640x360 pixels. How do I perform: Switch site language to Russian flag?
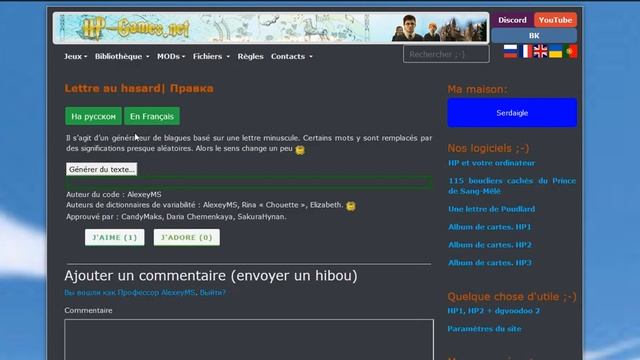pyautogui.click(x=510, y=51)
